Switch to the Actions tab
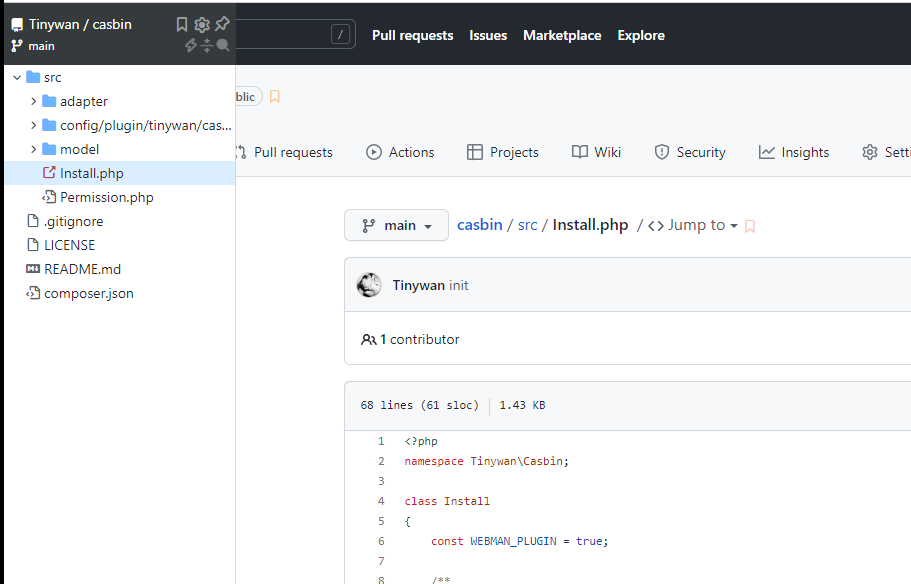Screen dimensions: 911x584 [x=400, y=152]
